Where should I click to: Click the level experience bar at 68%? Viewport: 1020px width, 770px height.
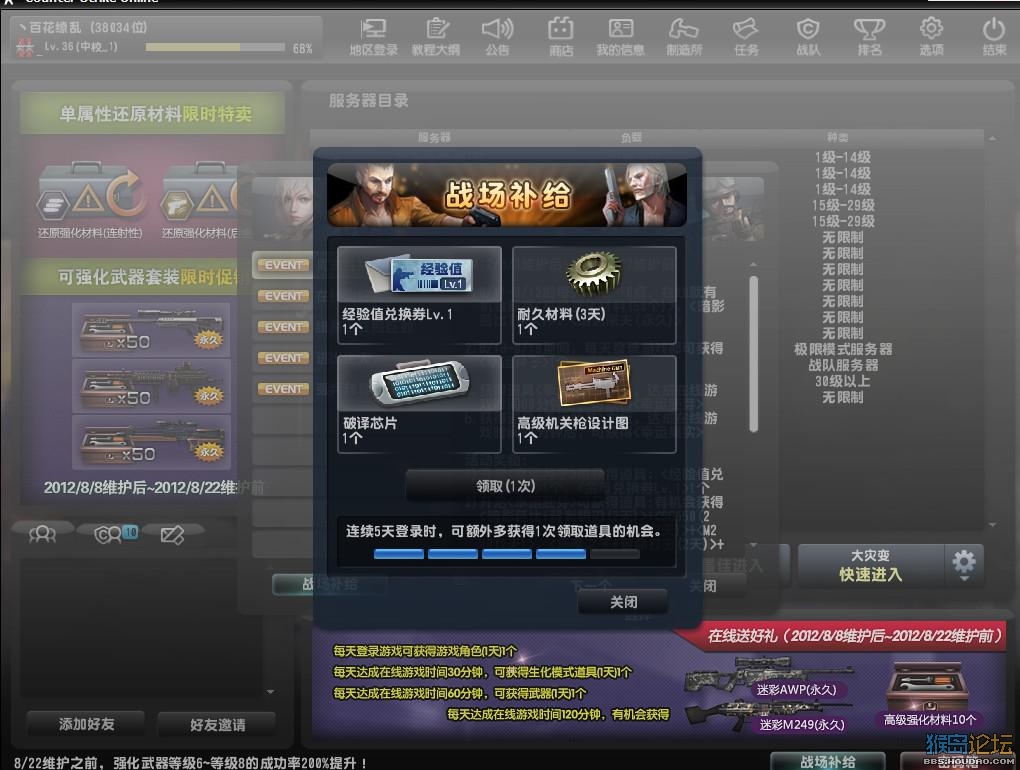pos(215,47)
